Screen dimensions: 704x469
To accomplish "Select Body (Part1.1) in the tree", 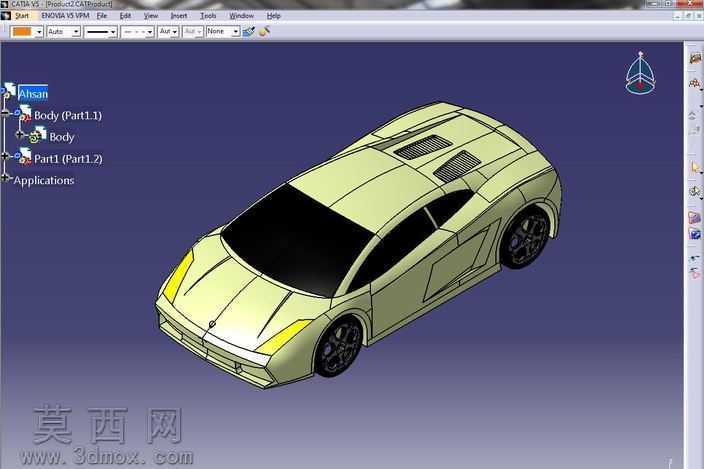I will (x=68, y=115).
